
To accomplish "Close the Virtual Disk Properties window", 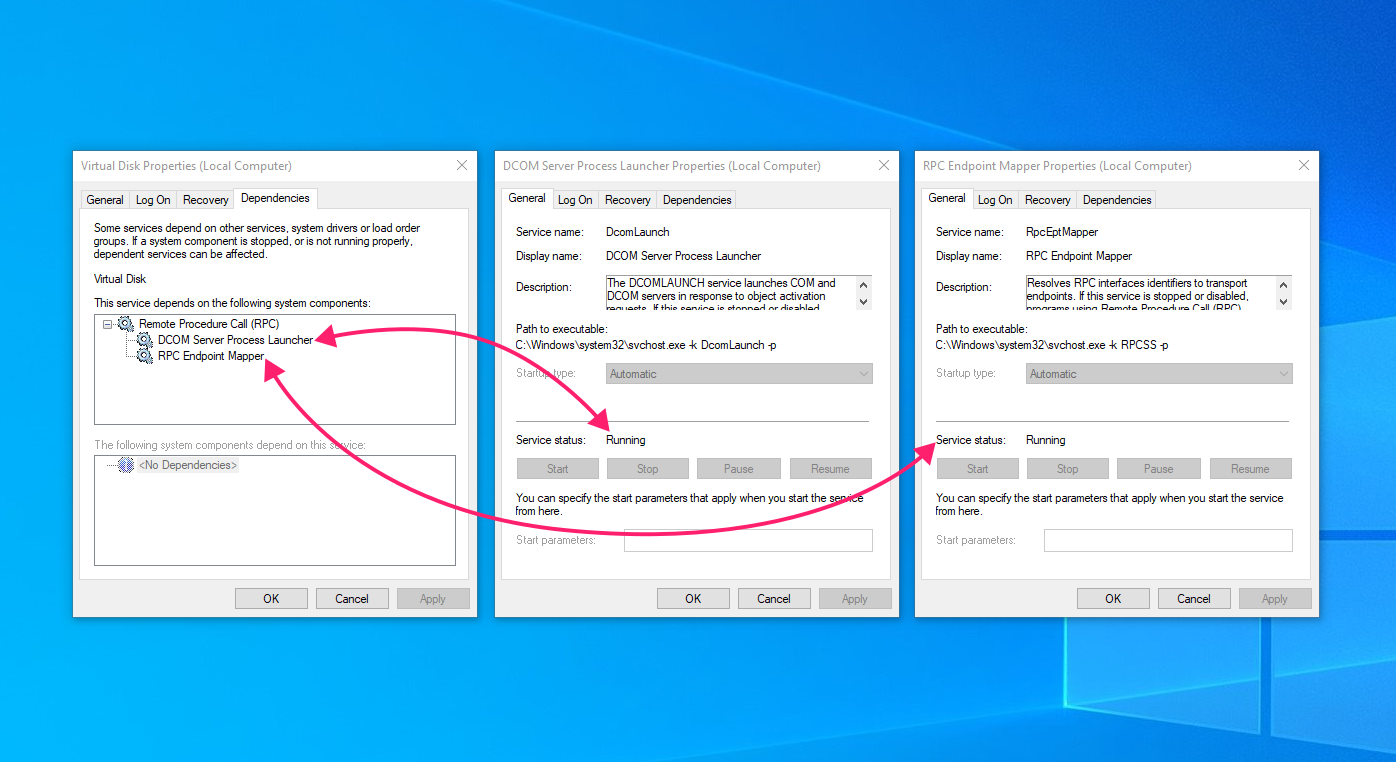I will (462, 166).
